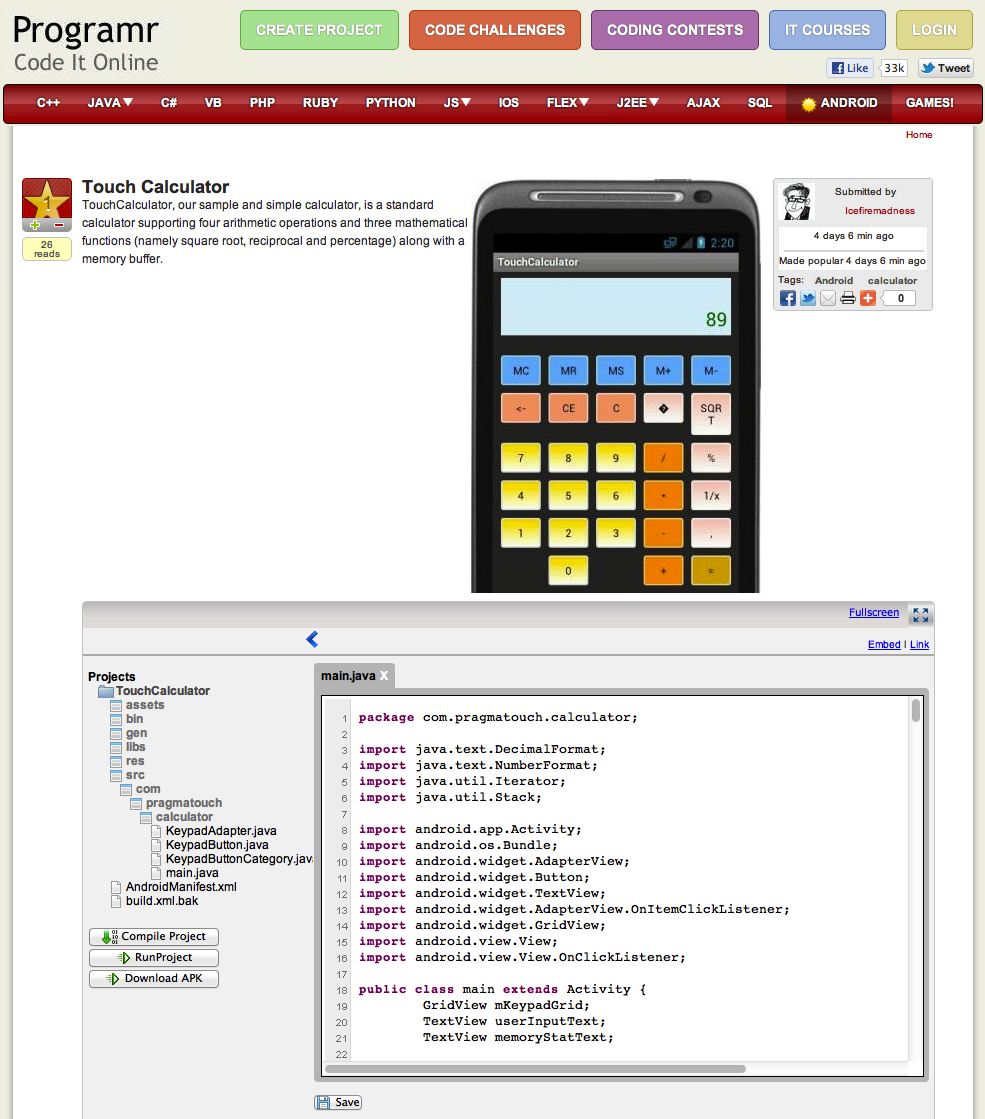Expand the bin folder
This screenshot has height=1119, width=985.
click(127, 719)
